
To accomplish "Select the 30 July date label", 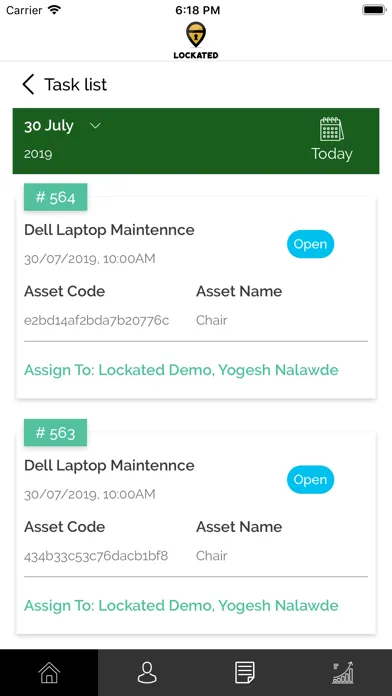I will [x=49, y=126].
